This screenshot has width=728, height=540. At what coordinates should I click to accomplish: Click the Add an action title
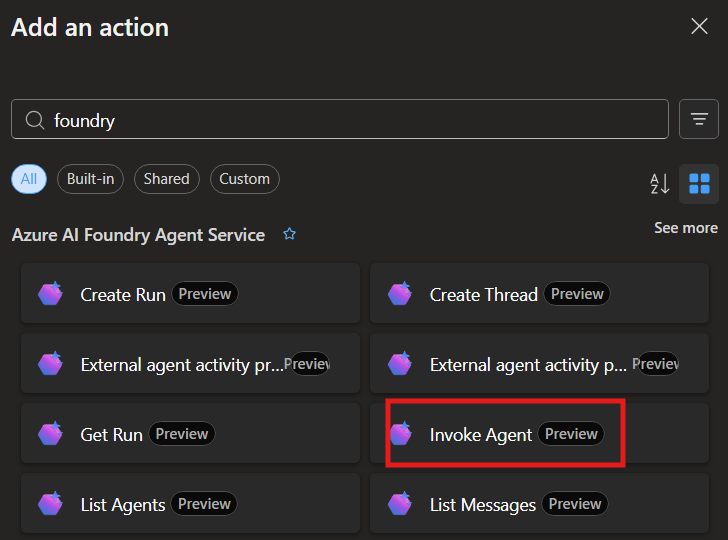pyautogui.click(x=90, y=27)
